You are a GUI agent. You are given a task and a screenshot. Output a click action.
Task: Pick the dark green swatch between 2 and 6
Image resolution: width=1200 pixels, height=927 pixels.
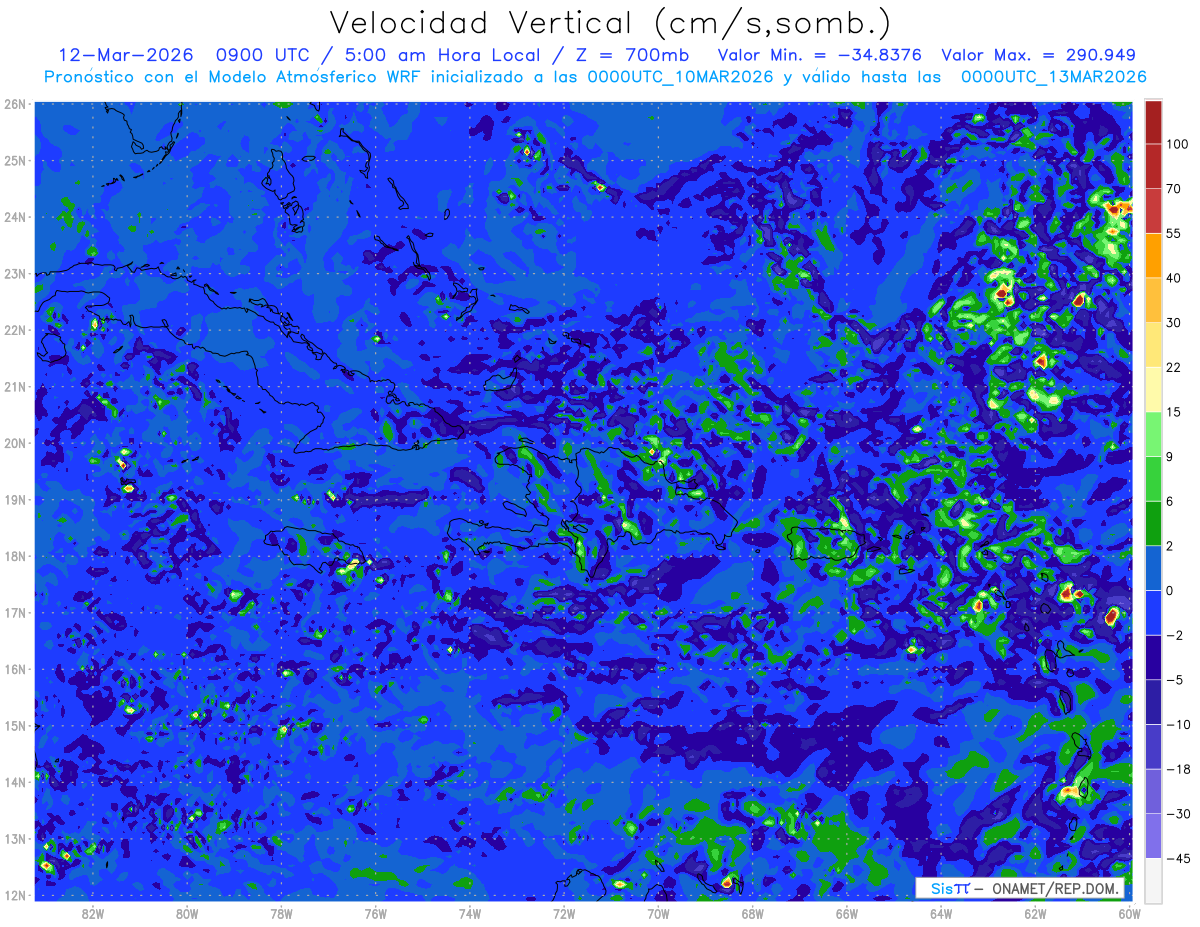point(1153,524)
